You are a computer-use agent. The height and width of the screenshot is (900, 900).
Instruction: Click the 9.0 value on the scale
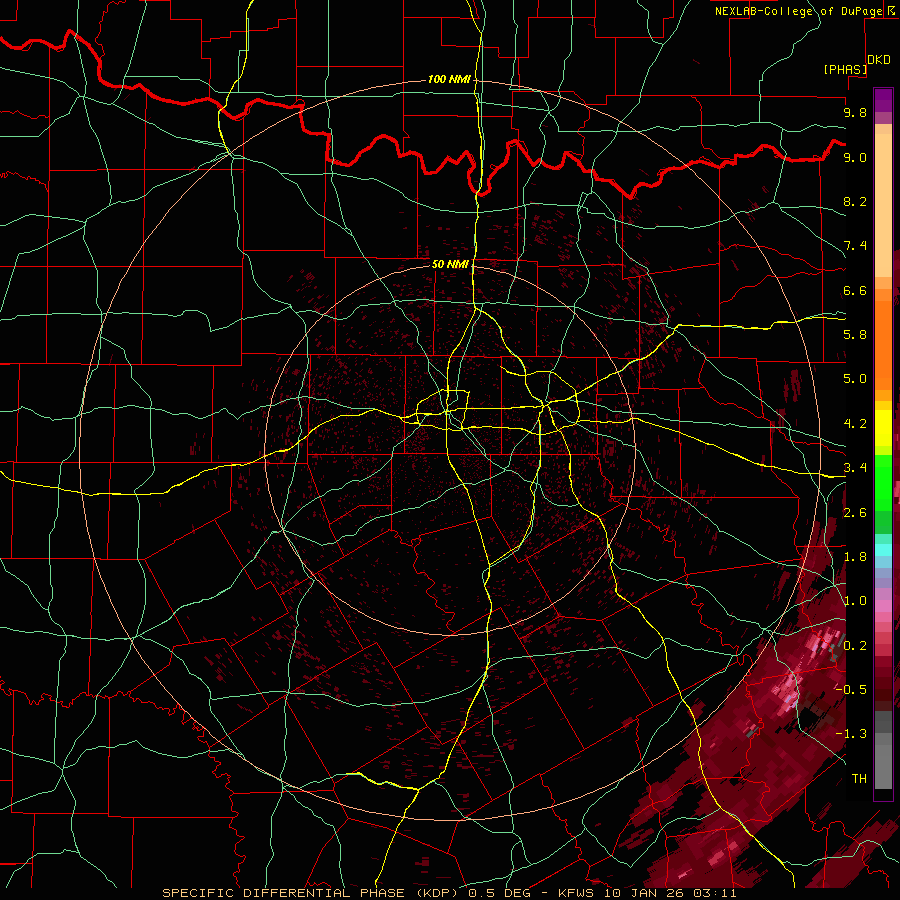tap(855, 157)
